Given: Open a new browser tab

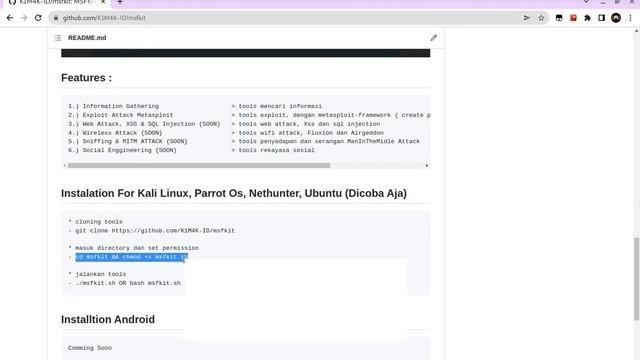Looking at the screenshot, I should point(120,2).
